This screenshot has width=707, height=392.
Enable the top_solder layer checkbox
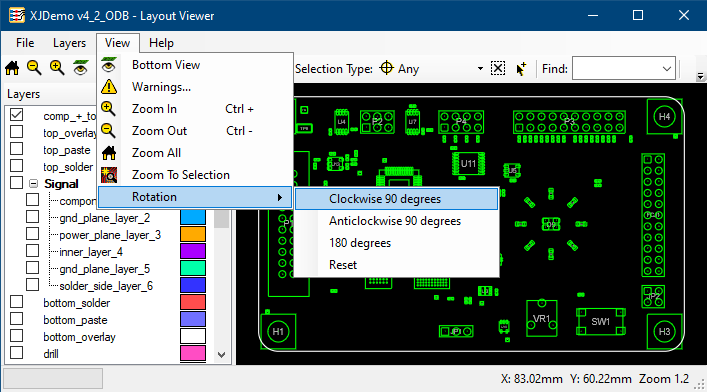point(17,166)
